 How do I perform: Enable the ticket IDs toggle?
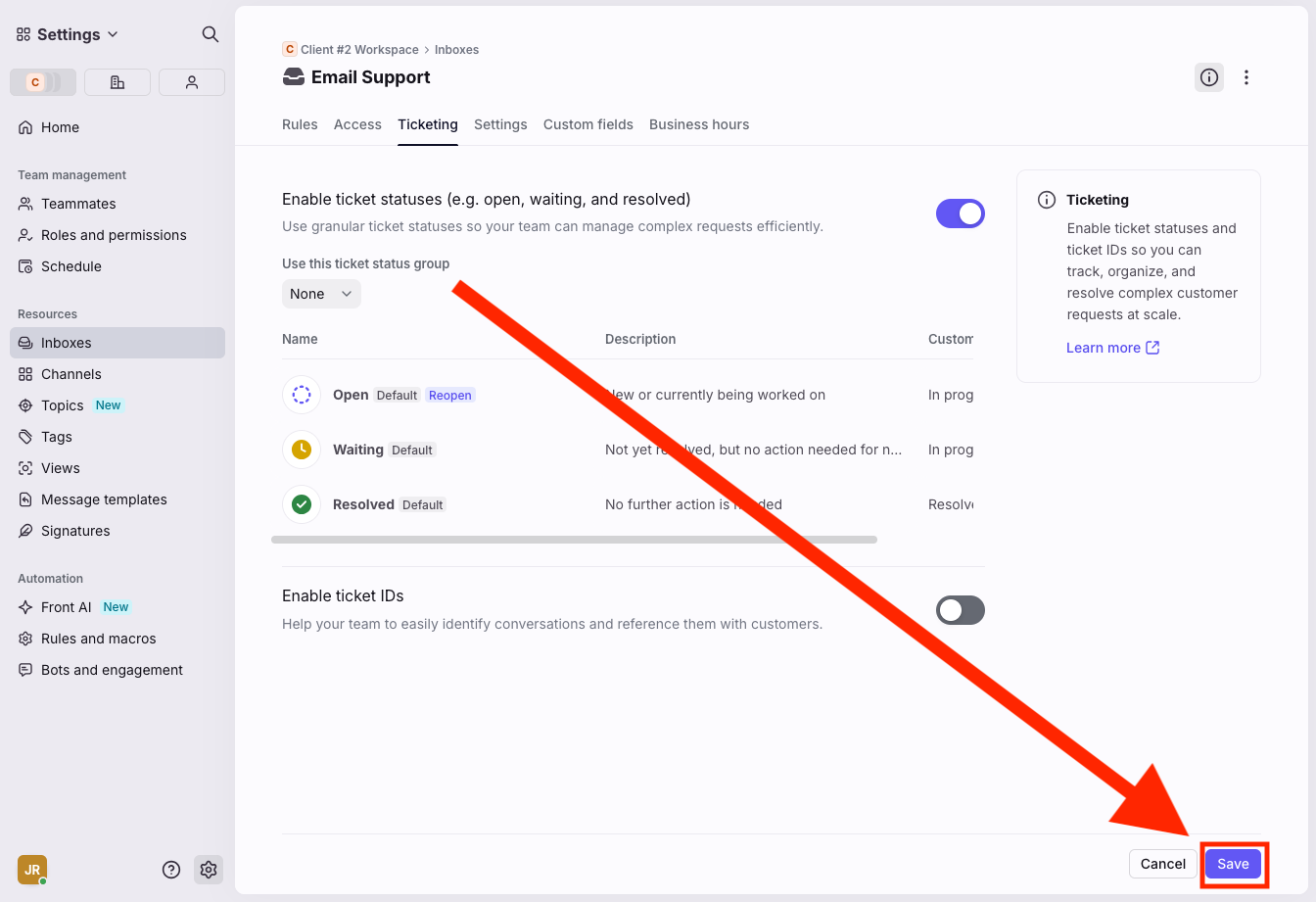[960, 610]
